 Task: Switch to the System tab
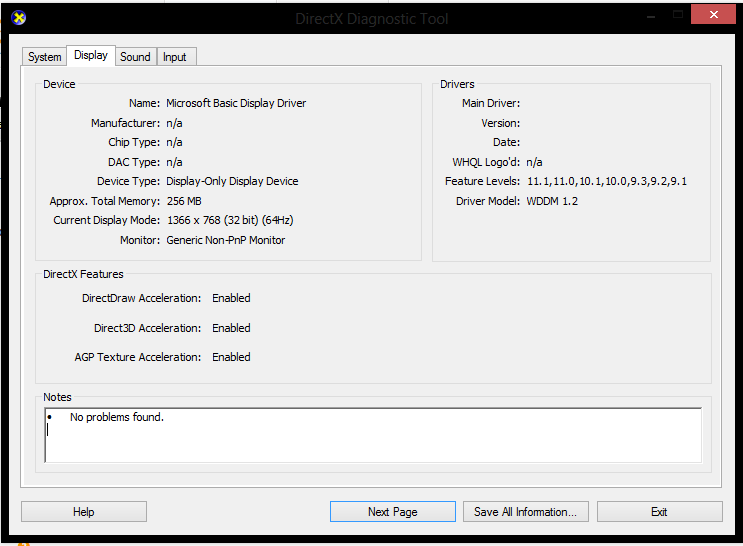[45, 57]
